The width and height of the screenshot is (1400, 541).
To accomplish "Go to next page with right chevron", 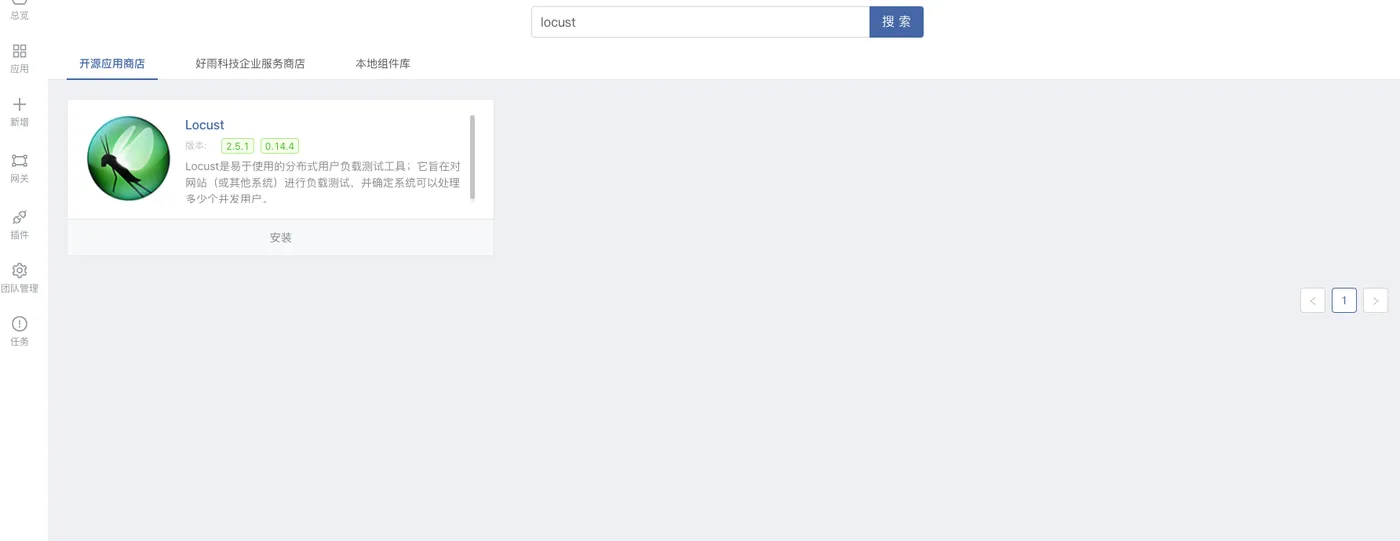I will (x=1375, y=300).
